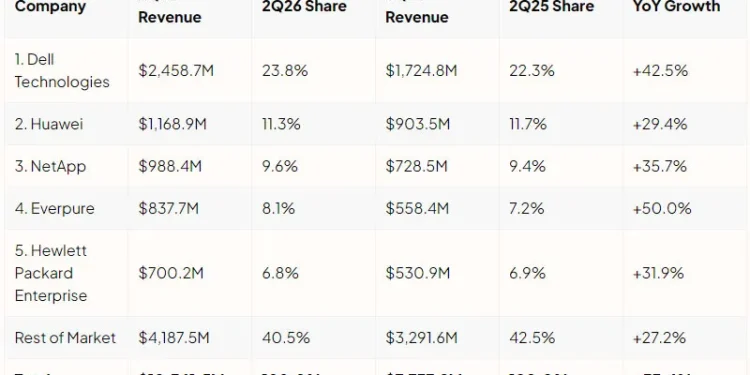Click the +42.5% growth cell
750x375 pixels.
(660, 71)
